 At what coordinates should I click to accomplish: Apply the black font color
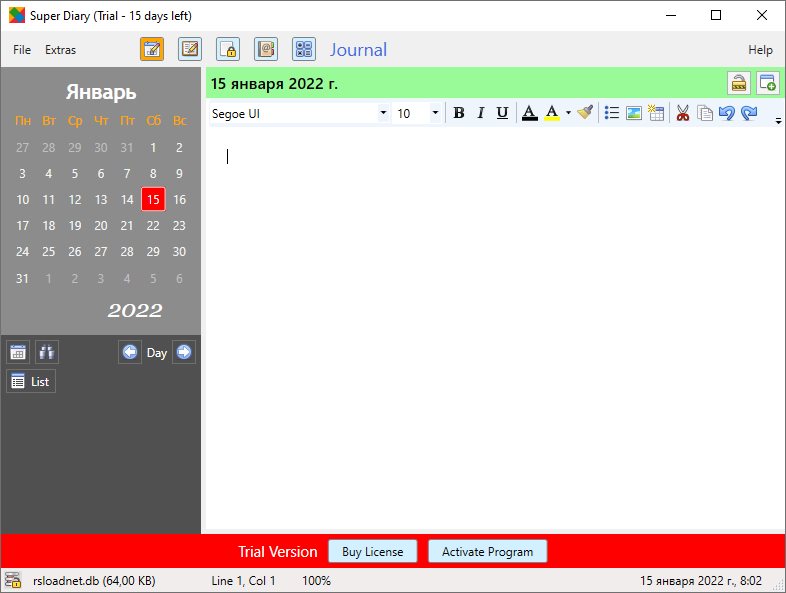[x=530, y=113]
